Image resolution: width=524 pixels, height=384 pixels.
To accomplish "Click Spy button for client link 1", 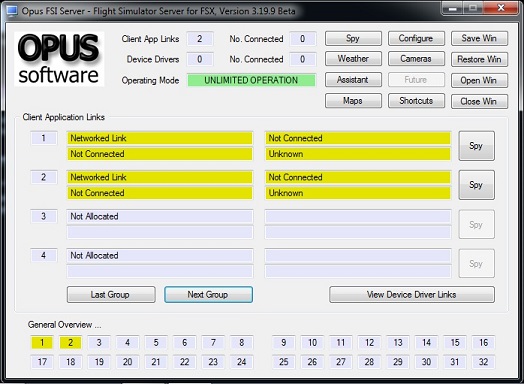I will (476, 146).
